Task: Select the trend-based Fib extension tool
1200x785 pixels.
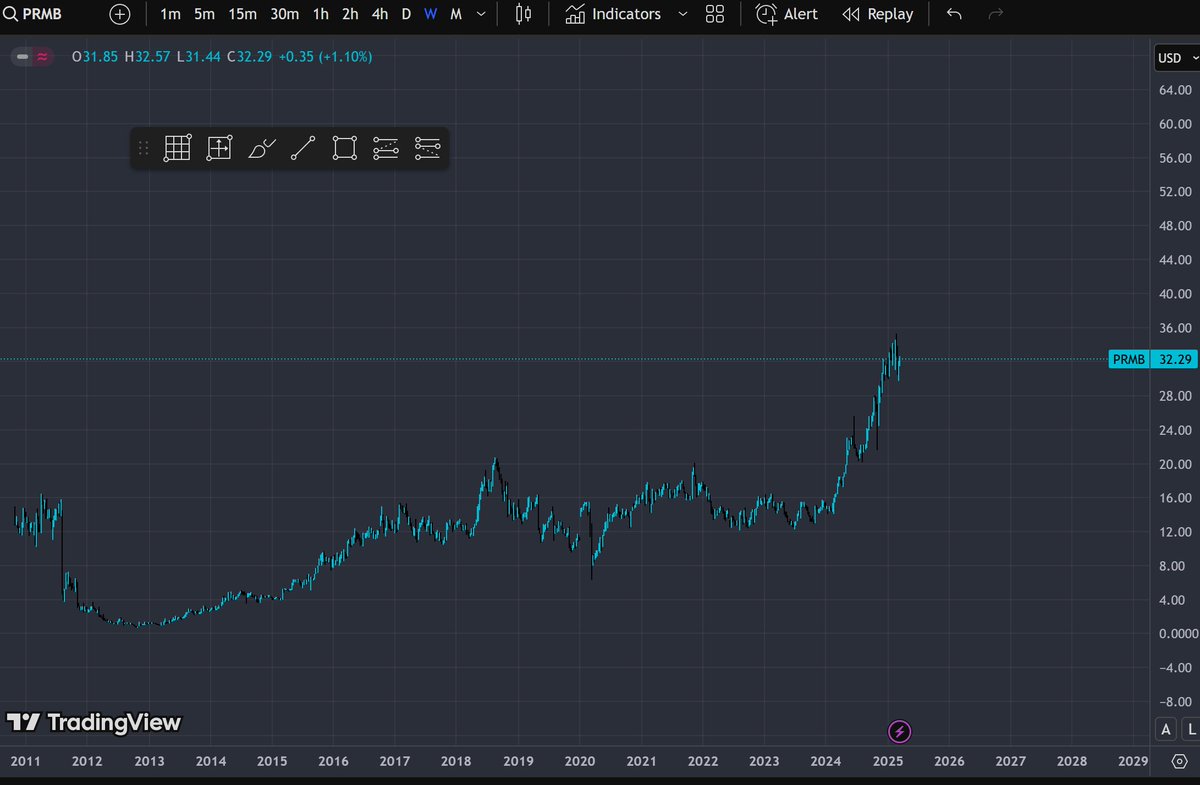Action: click(x=427, y=148)
